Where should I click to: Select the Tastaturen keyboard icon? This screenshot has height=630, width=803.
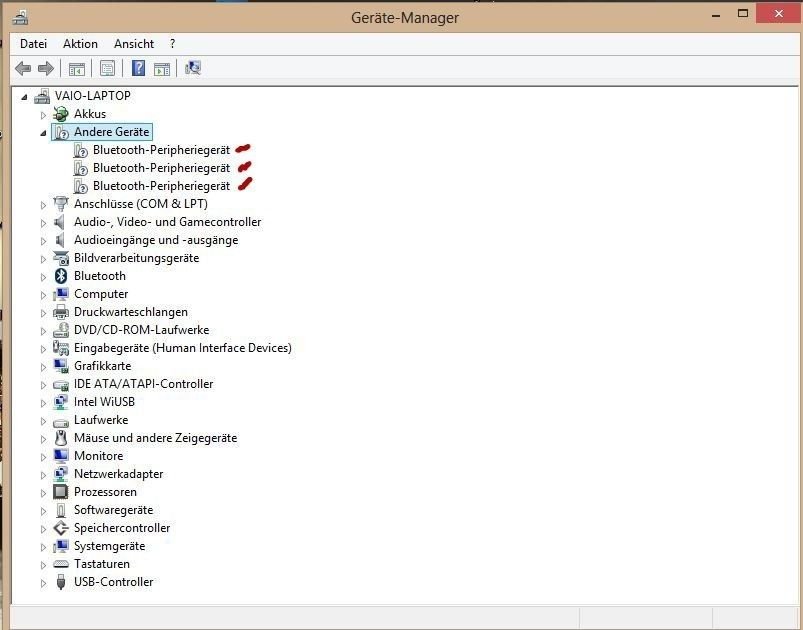(x=61, y=564)
